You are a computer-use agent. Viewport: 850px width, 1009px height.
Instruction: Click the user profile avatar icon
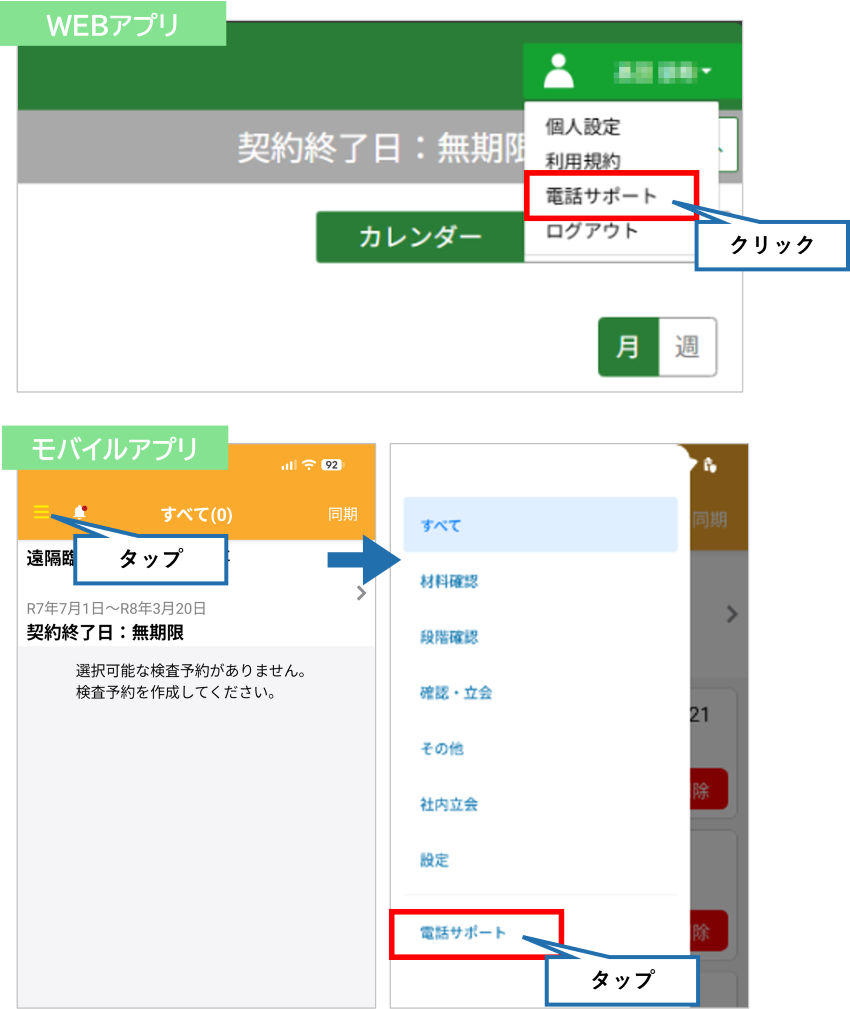[558, 71]
